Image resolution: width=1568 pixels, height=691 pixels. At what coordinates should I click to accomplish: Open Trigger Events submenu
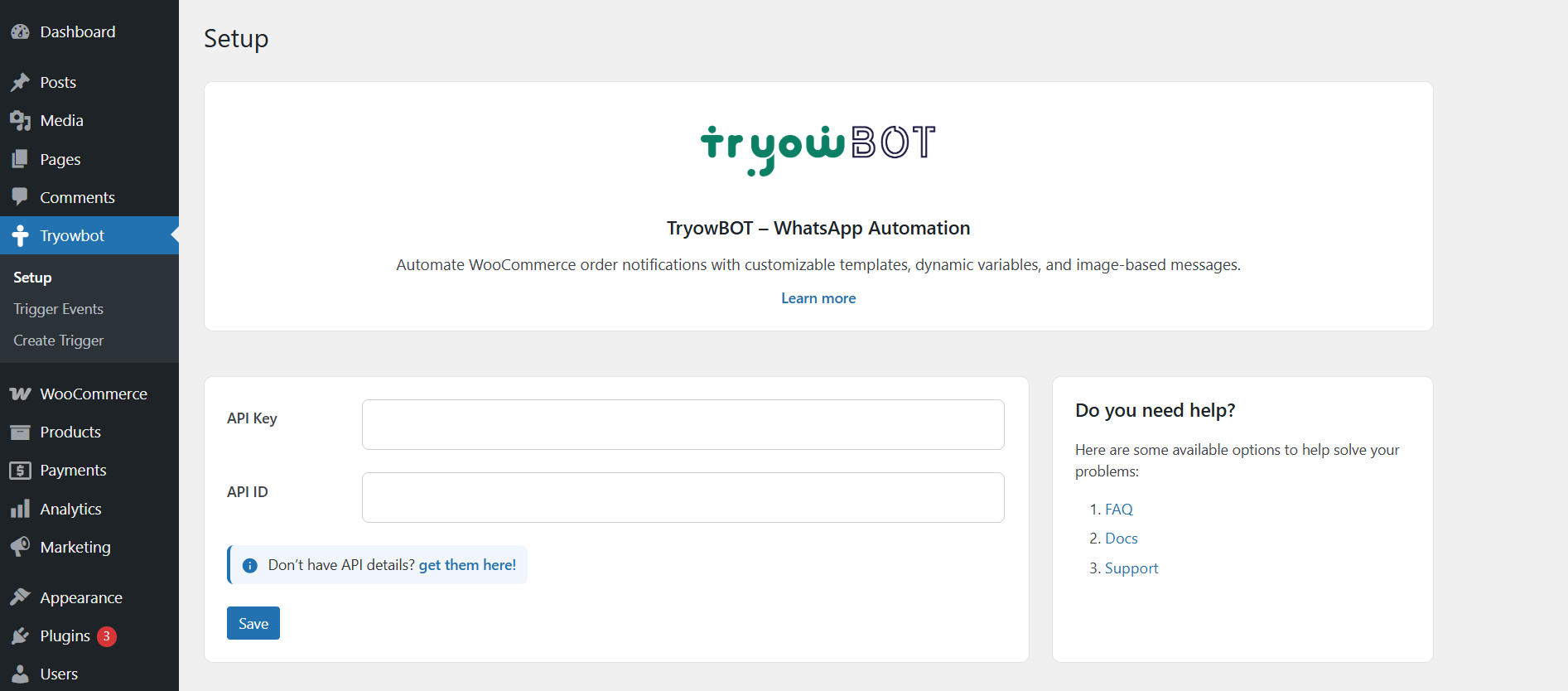pyautogui.click(x=58, y=309)
